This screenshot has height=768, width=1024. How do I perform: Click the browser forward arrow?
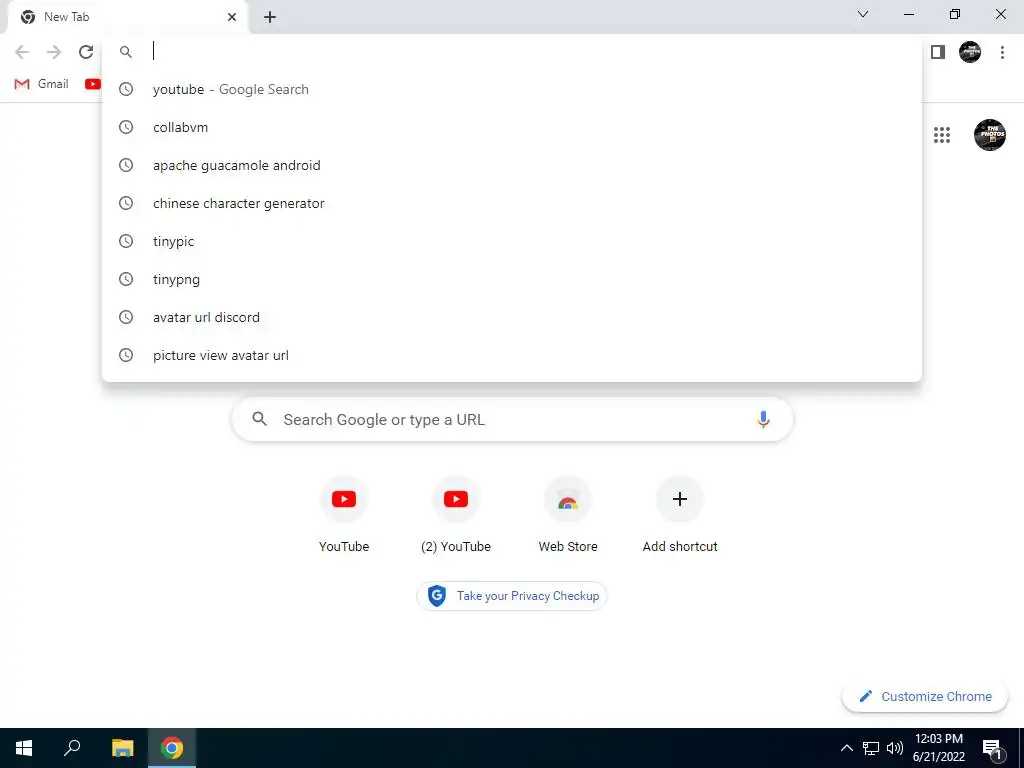coord(54,52)
